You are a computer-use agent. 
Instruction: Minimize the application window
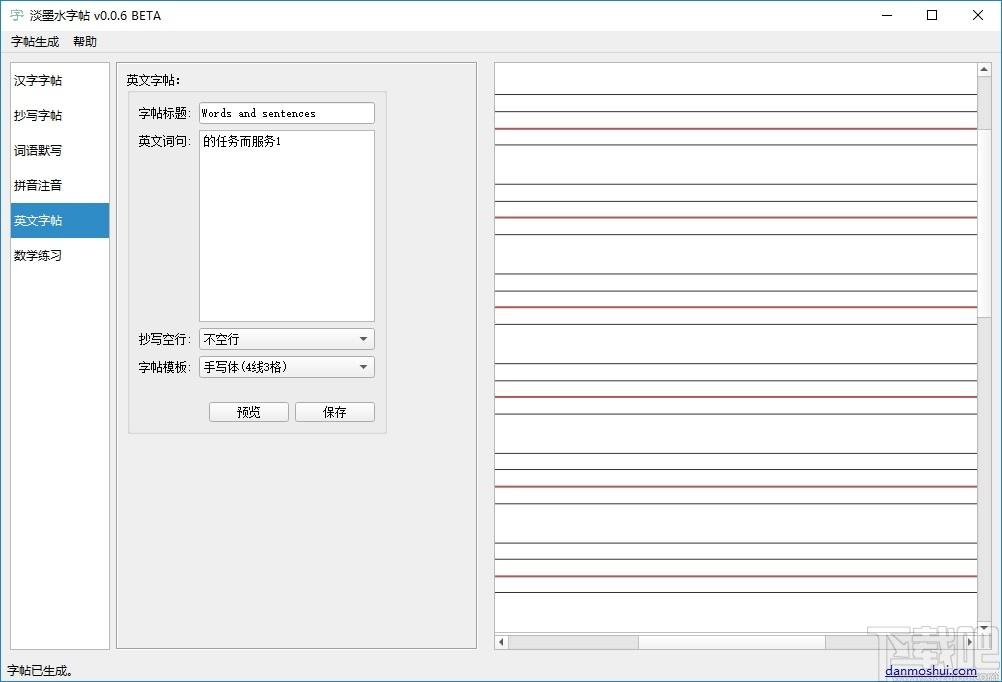click(x=887, y=15)
